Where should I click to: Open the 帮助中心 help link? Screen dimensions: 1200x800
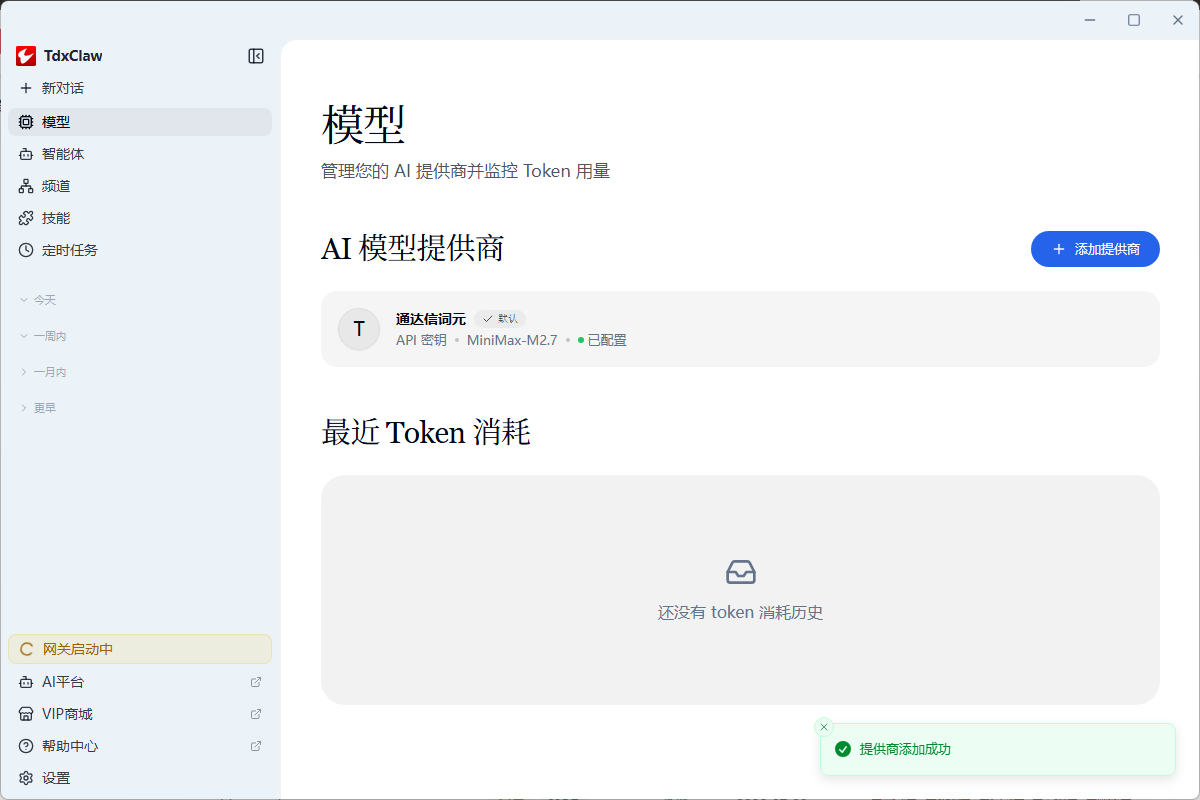pos(140,746)
